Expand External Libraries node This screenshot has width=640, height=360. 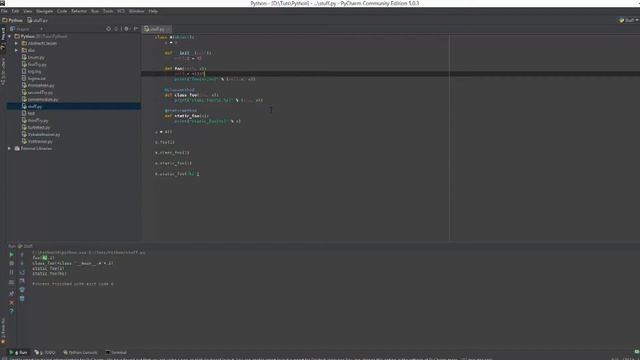coord(9,149)
